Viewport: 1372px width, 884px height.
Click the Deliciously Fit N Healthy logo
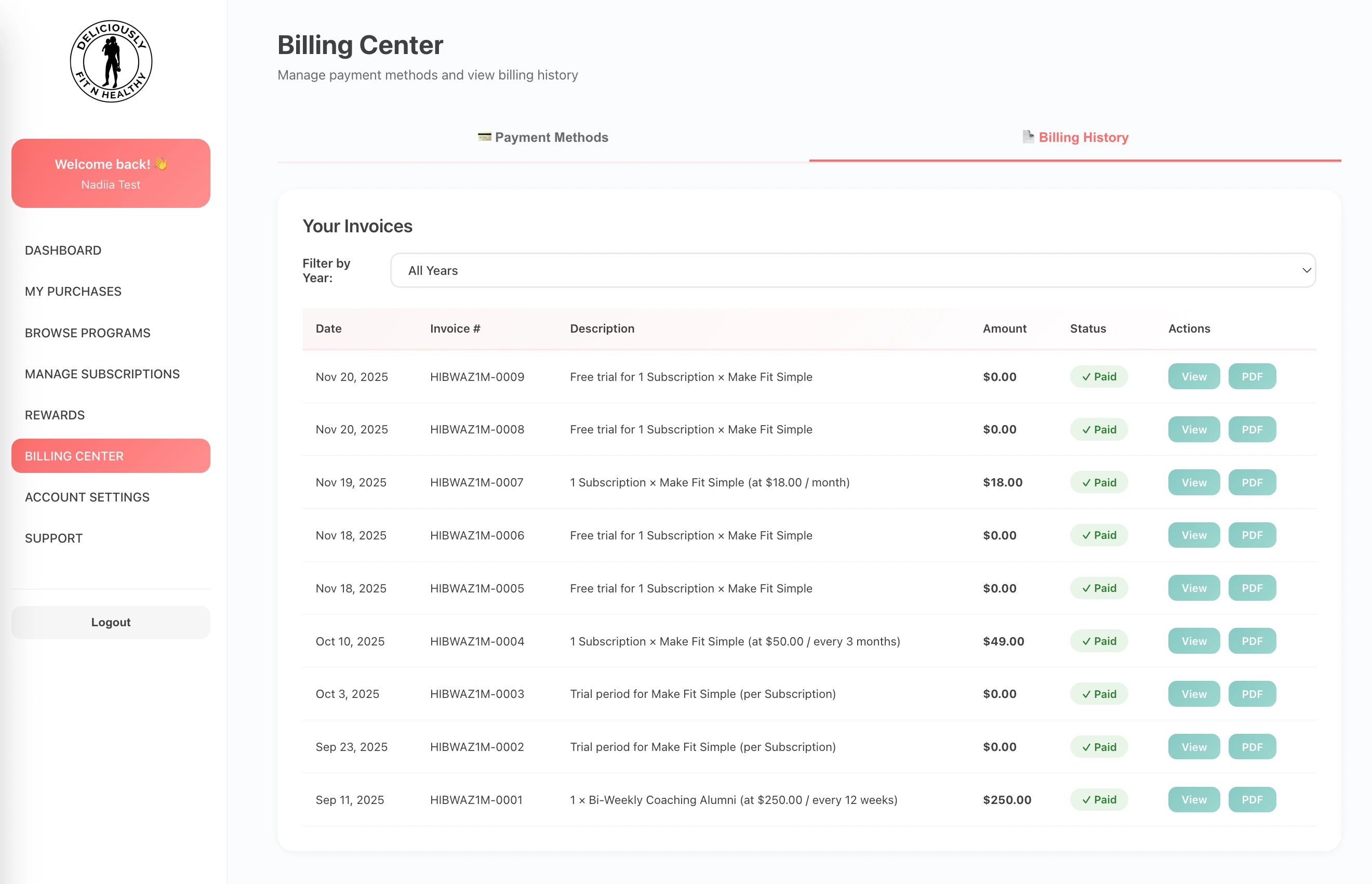[x=111, y=60]
